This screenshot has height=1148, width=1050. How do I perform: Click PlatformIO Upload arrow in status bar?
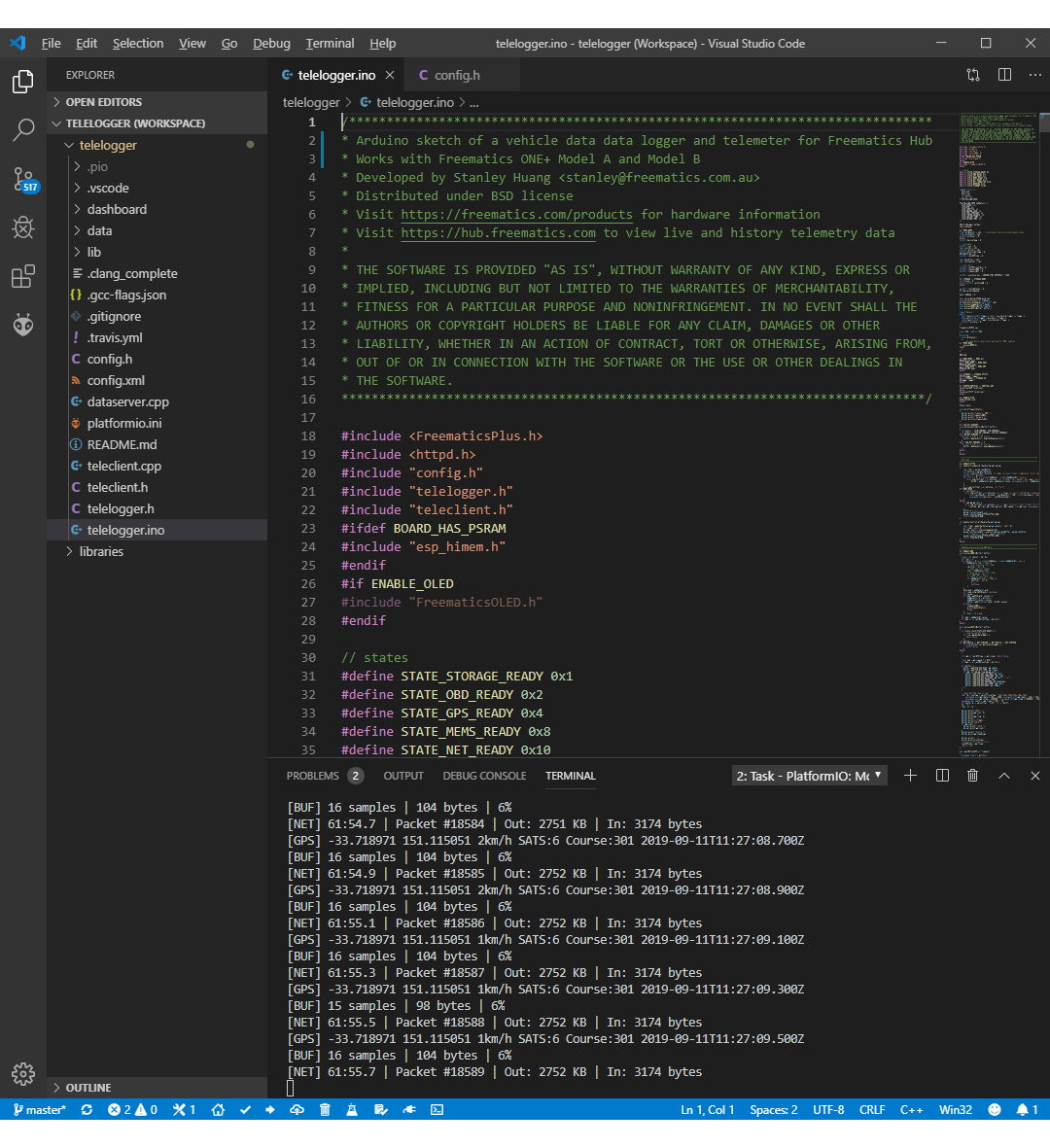(270, 1109)
